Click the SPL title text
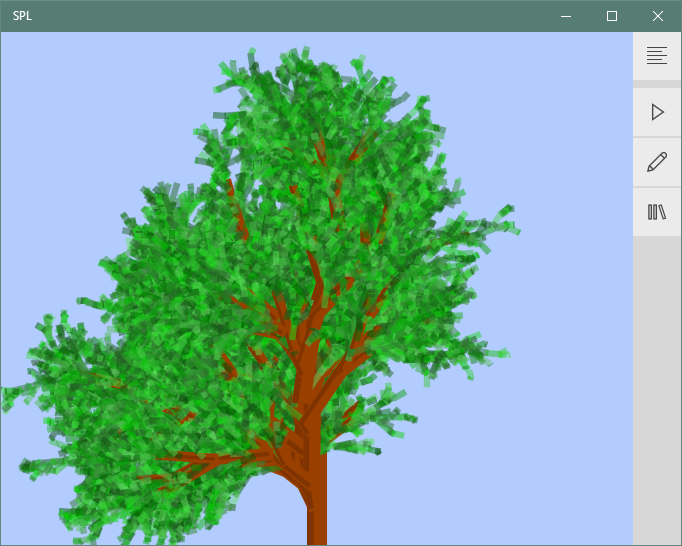The image size is (682, 546). 21,16
